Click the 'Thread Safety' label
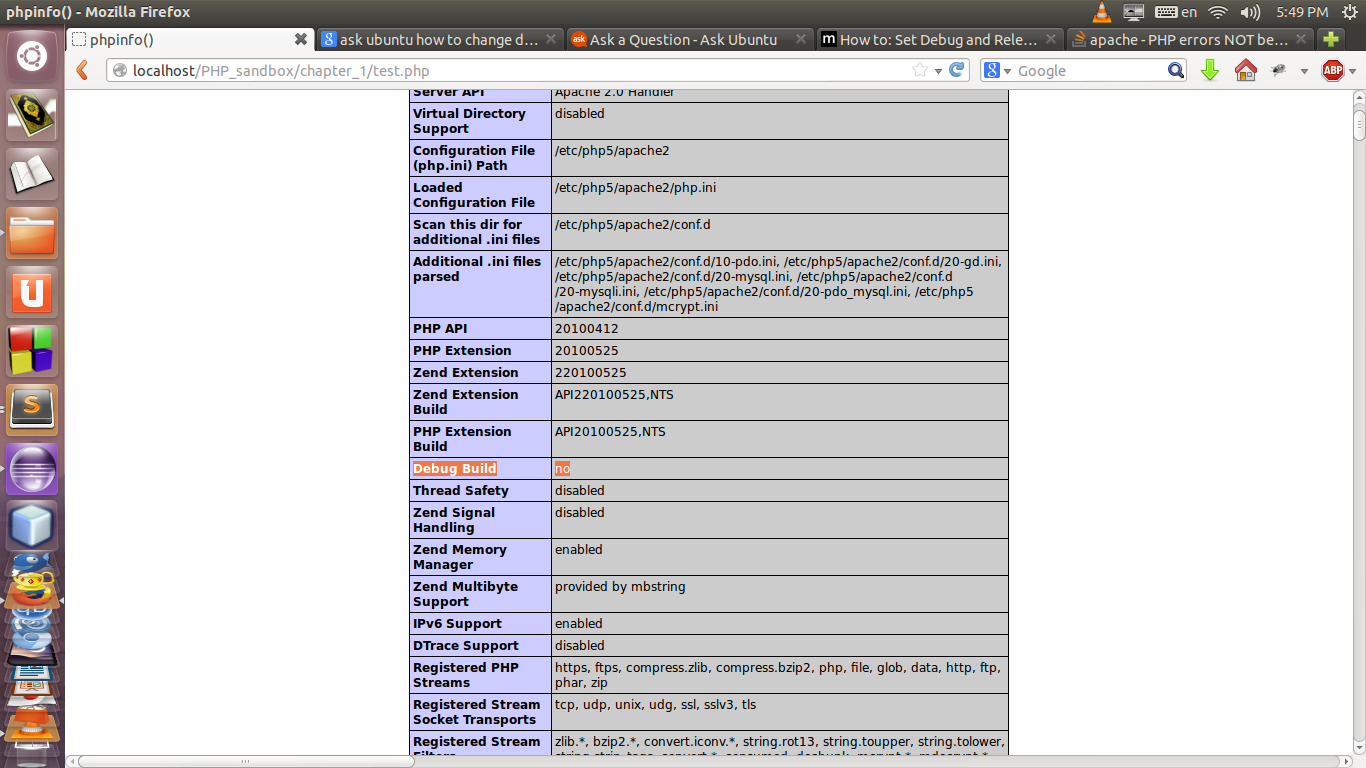The width and height of the screenshot is (1366, 768). pyautogui.click(x=461, y=491)
